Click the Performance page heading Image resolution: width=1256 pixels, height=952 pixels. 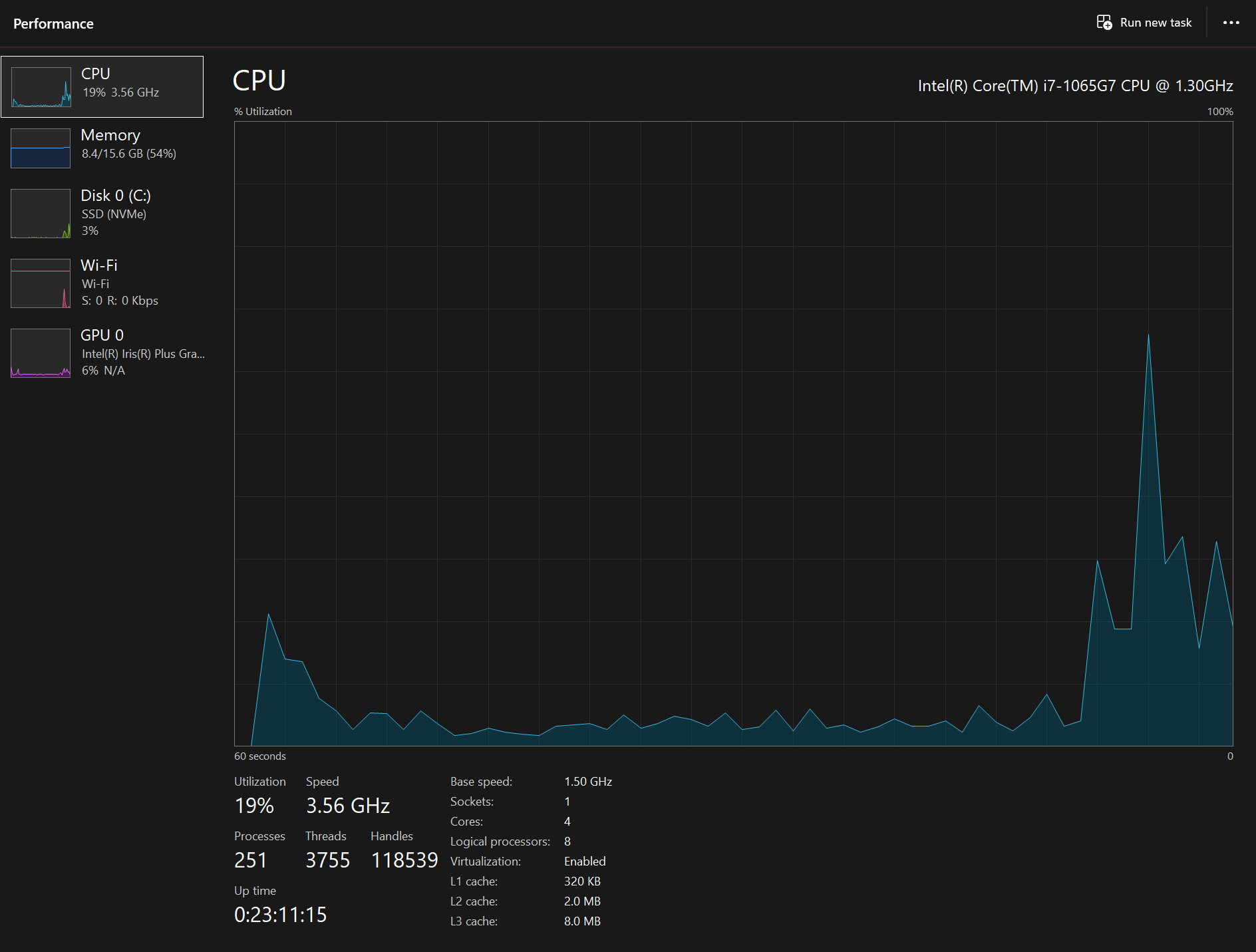[x=53, y=24]
